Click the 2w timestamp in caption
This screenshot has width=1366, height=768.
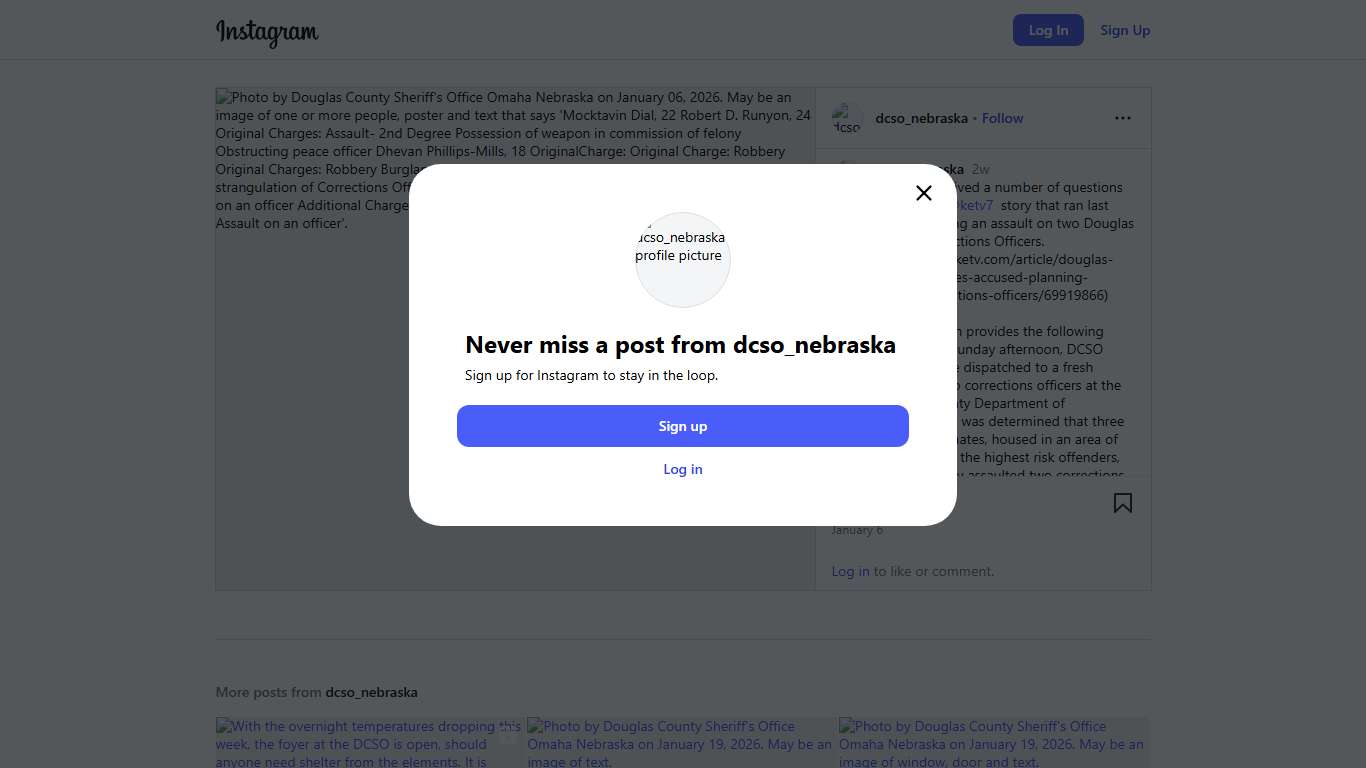coord(980,169)
